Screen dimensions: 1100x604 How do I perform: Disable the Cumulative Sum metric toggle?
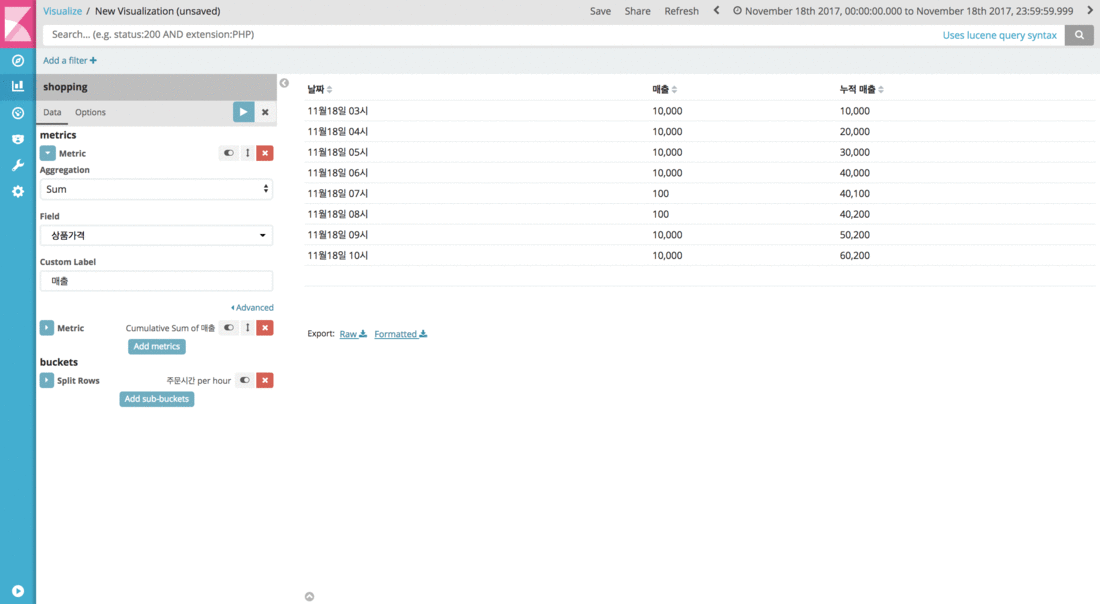[x=229, y=328]
